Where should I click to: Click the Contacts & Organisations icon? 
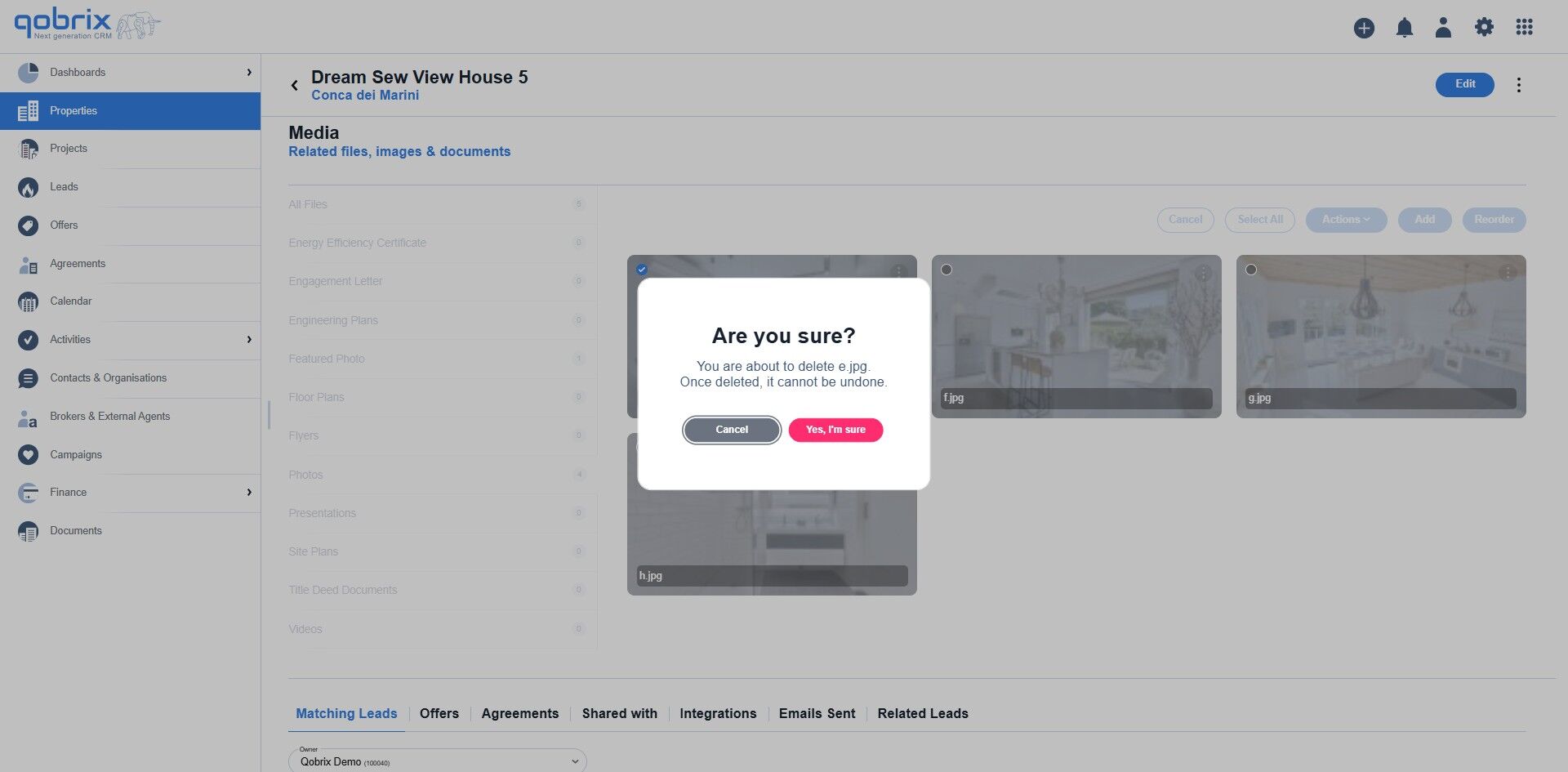(x=28, y=378)
